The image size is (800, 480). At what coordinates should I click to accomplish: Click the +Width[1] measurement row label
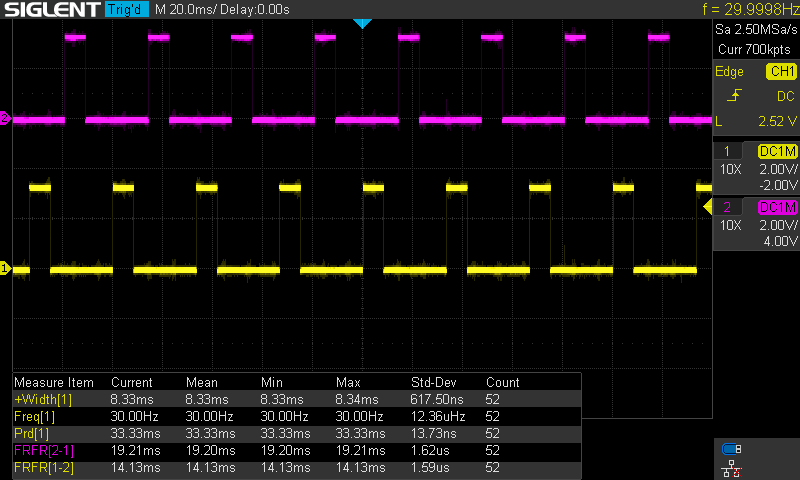click(43, 399)
